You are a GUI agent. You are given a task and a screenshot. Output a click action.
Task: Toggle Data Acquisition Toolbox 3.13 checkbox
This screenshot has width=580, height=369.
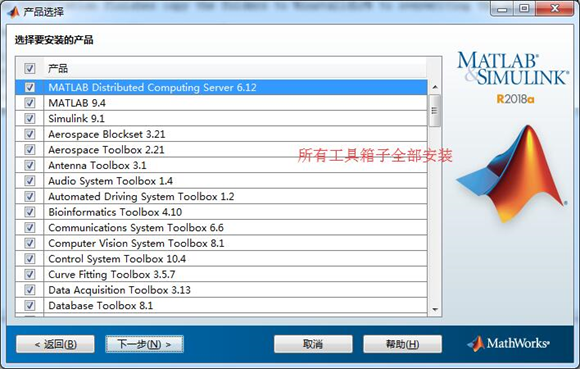pos(30,290)
